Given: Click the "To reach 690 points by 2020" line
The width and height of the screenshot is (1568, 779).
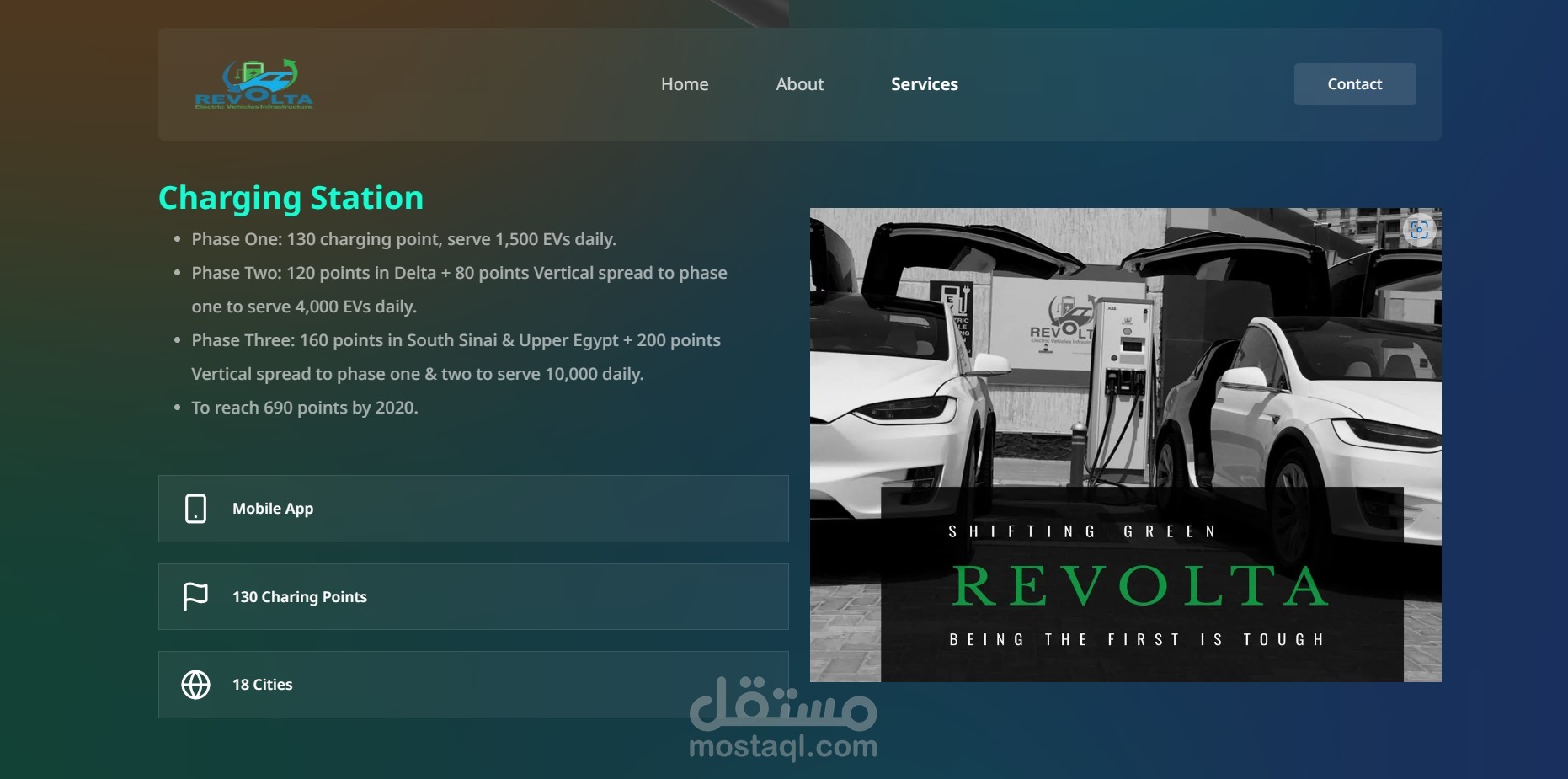Looking at the screenshot, I should [x=305, y=408].
